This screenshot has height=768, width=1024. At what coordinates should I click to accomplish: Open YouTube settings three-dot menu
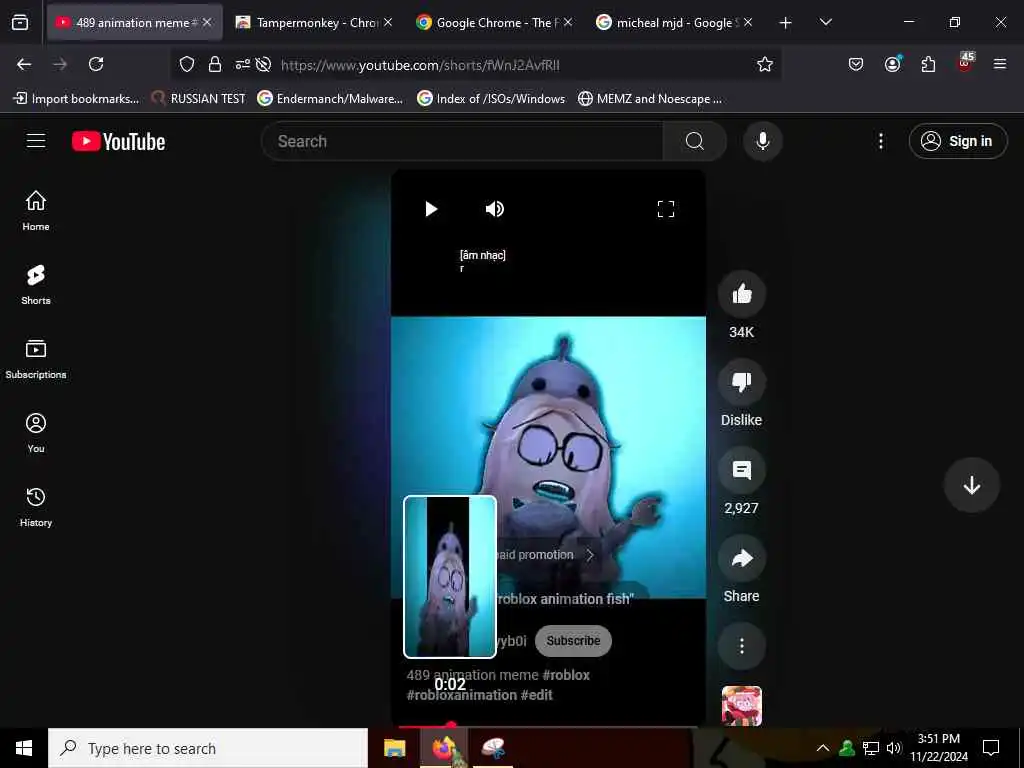[x=880, y=141]
